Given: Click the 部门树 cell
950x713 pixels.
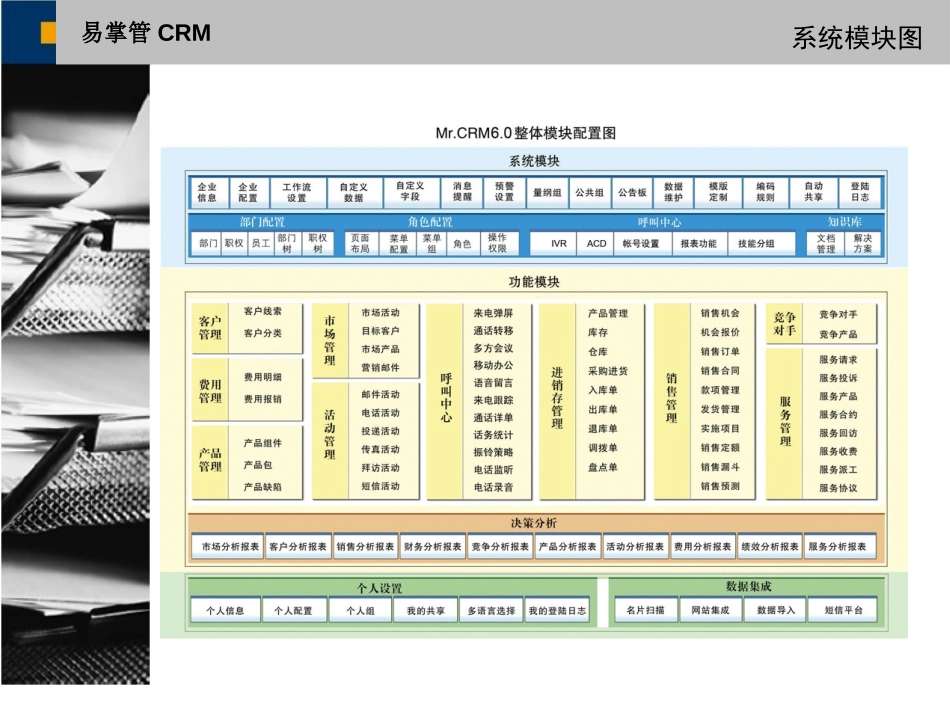Looking at the screenshot, I should point(287,244).
